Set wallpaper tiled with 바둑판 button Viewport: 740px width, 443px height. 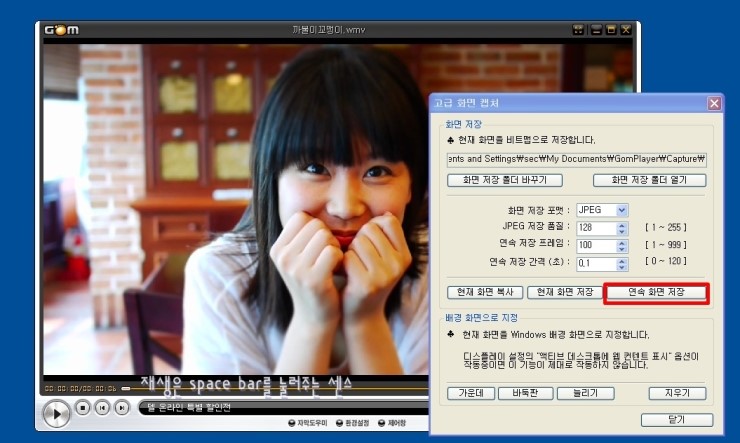coord(525,393)
